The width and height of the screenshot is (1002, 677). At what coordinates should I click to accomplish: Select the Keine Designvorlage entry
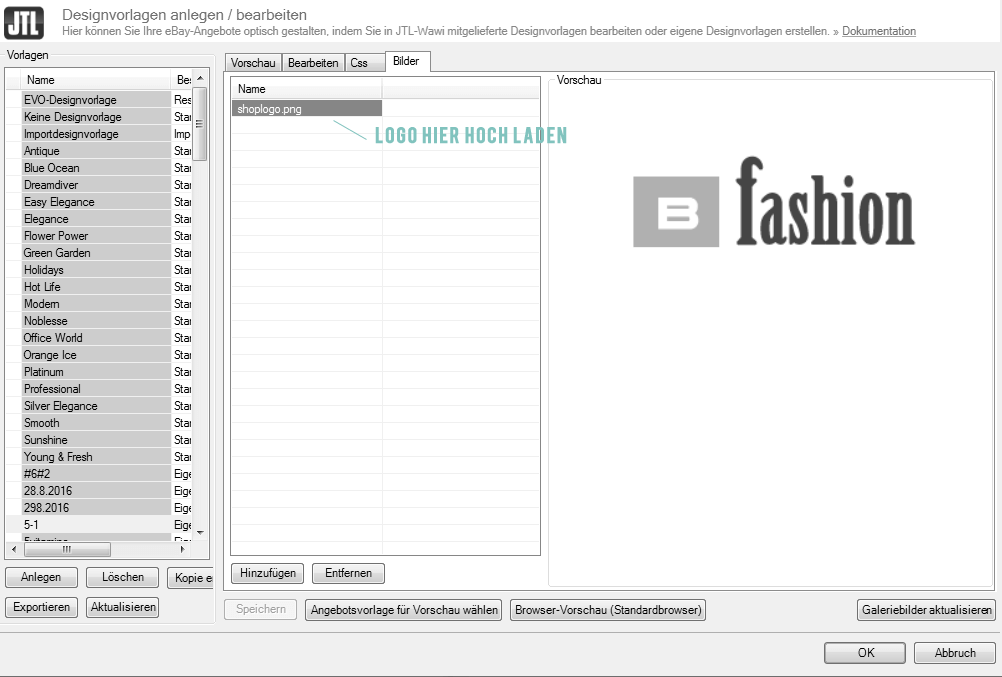[x=96, y=117]
